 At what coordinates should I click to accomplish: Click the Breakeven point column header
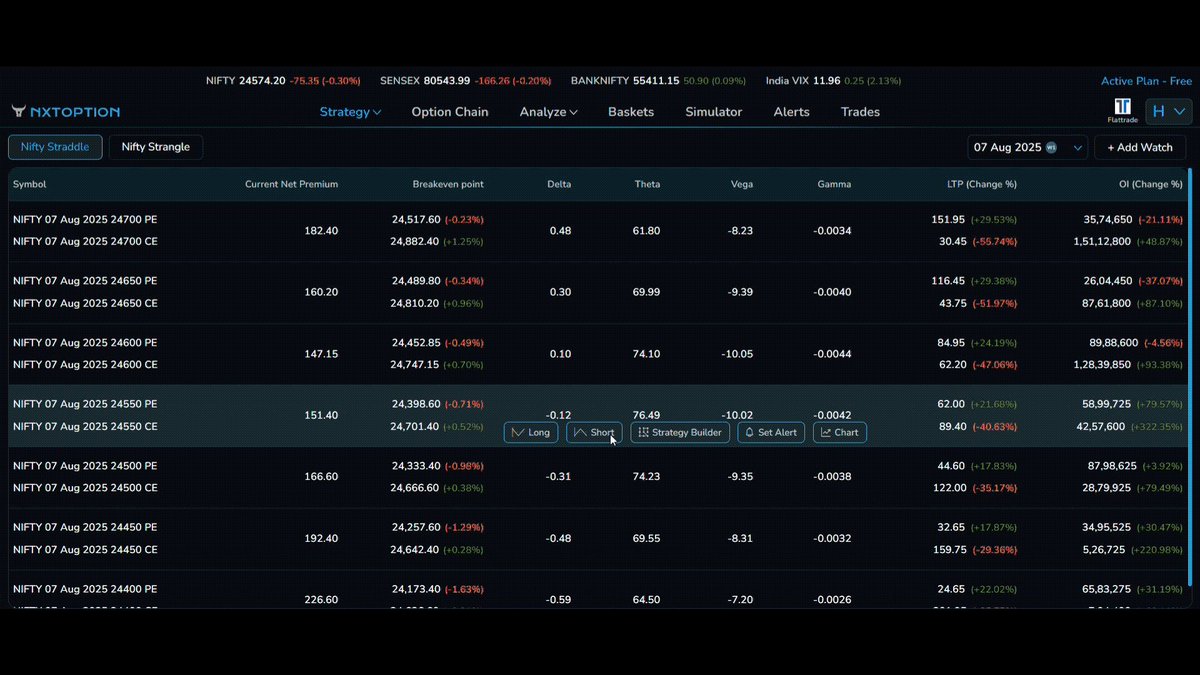pos(448,184)
